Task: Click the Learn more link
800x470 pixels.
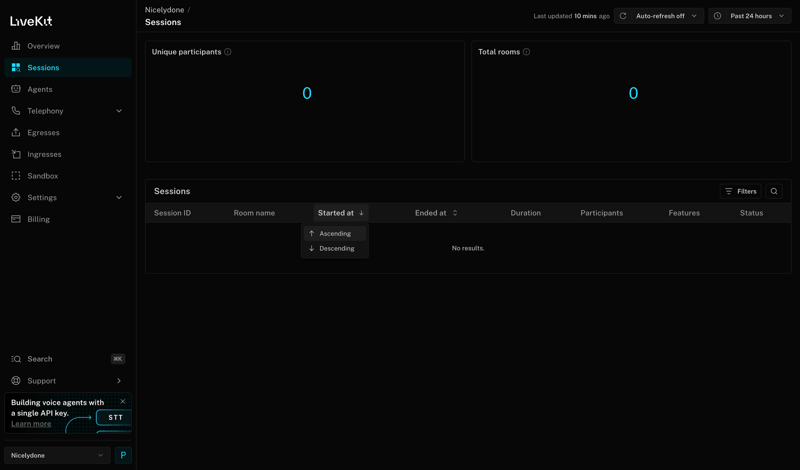Action: point(31,424)
